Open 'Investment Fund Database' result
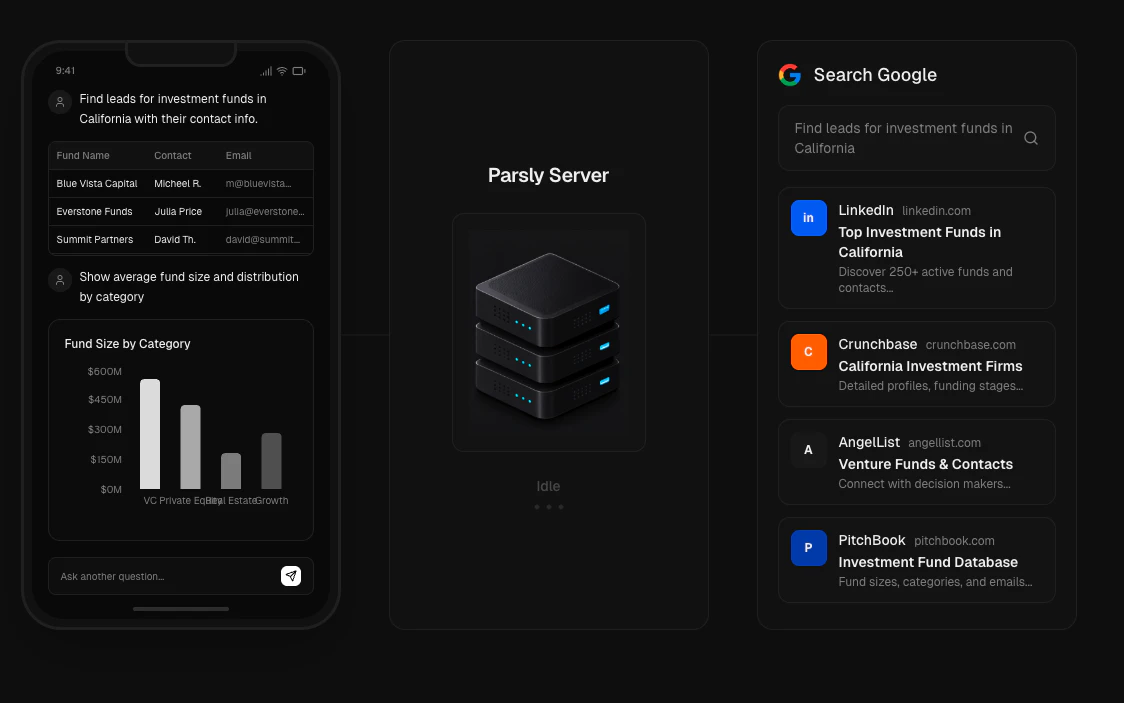The width and height of the screenshot is (1124, 703). 928,563
